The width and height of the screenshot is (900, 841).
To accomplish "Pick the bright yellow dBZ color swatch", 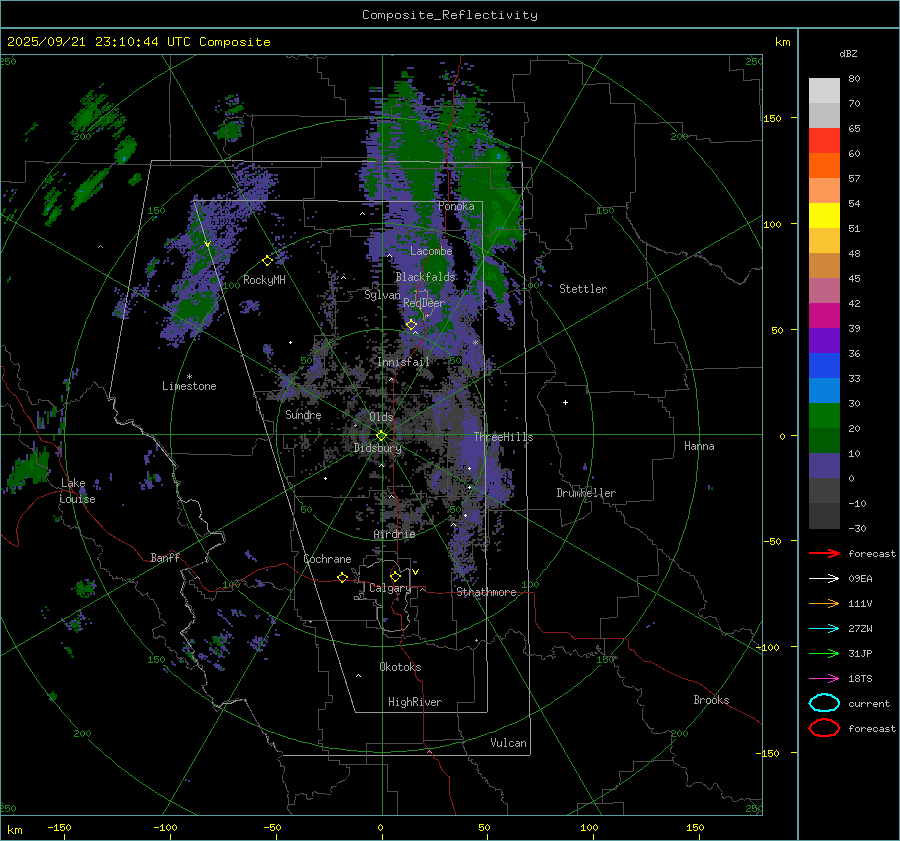I will [824, 215].
